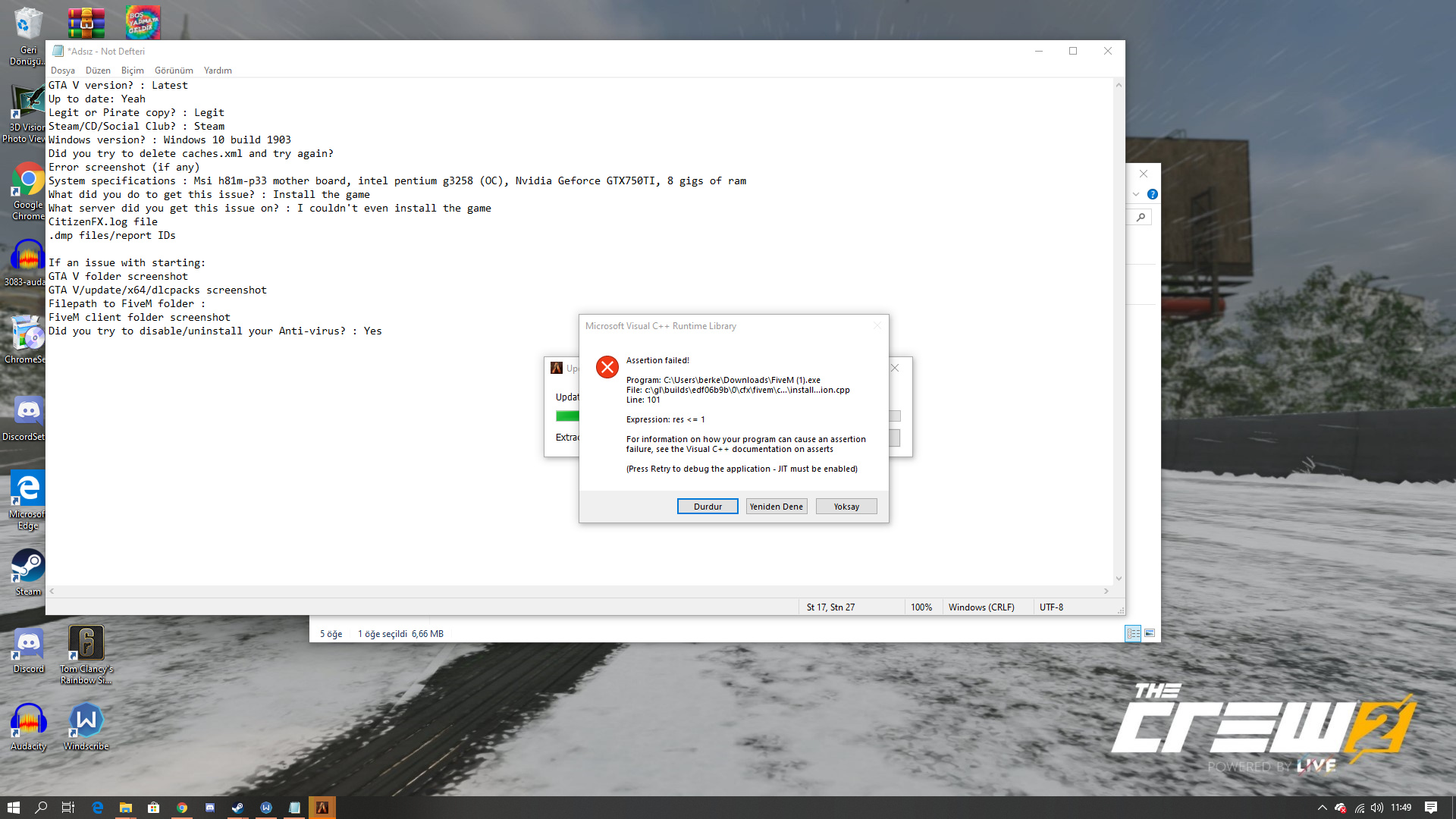Viewport: 1456px width, 819px height.
Task: Open the volume control in system tray
Action: (x=1377, y=808)
